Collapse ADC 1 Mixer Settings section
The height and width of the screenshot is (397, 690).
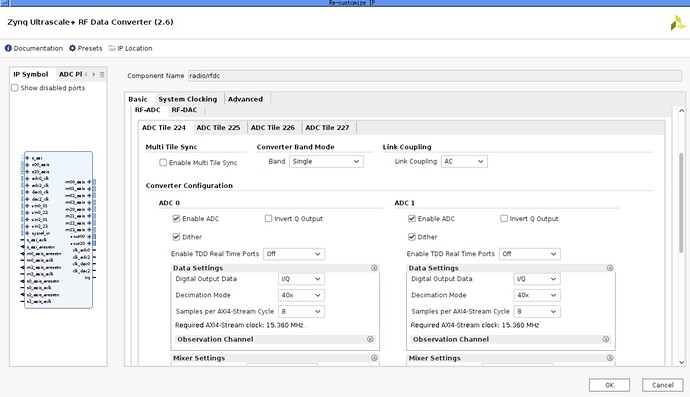click(x=609, y=358)
